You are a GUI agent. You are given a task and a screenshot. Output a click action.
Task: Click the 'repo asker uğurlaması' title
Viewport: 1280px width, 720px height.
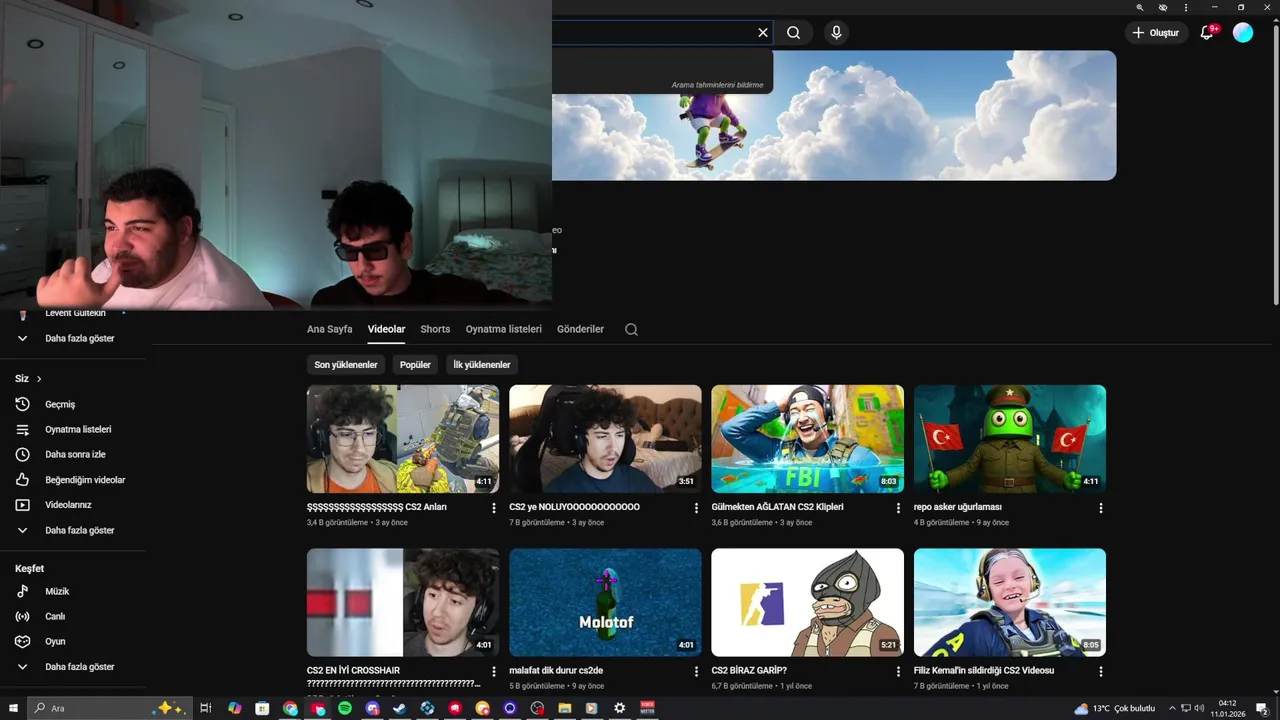click(958, 507)
